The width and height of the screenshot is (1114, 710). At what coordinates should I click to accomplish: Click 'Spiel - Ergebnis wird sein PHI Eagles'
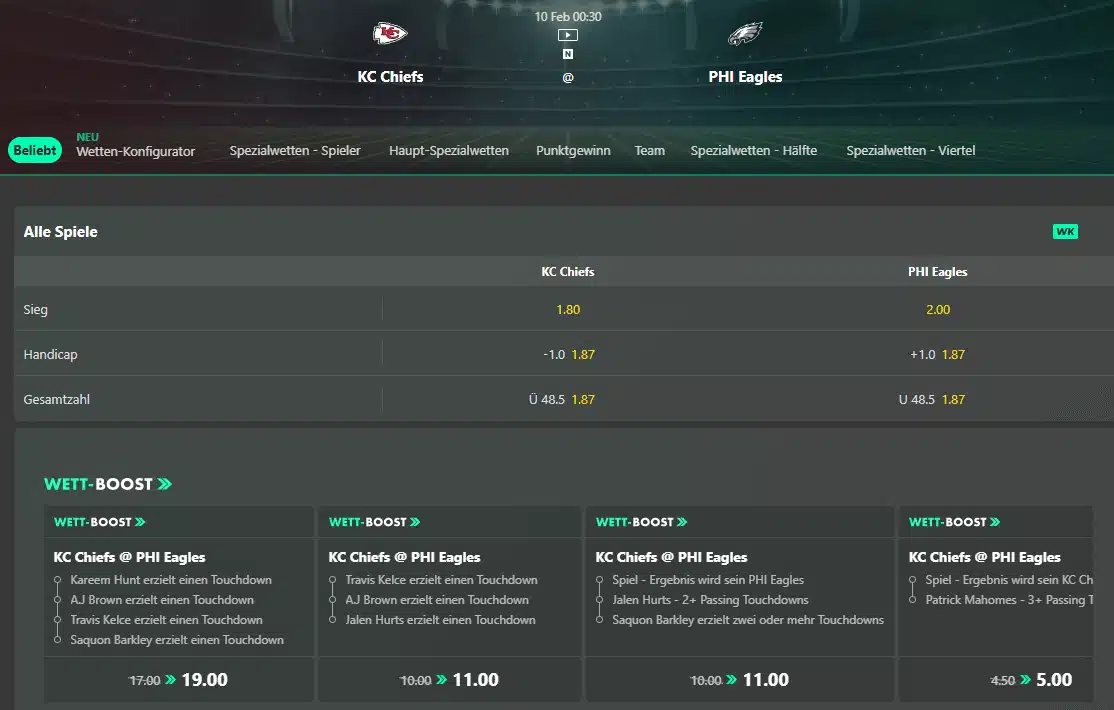708,580
